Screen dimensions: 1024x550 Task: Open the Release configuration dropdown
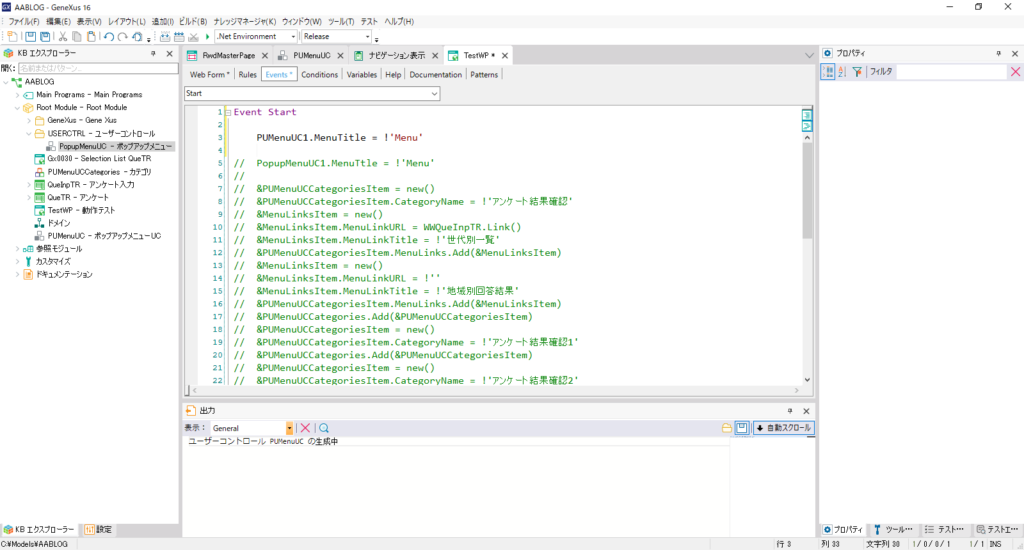coord(368,37)
